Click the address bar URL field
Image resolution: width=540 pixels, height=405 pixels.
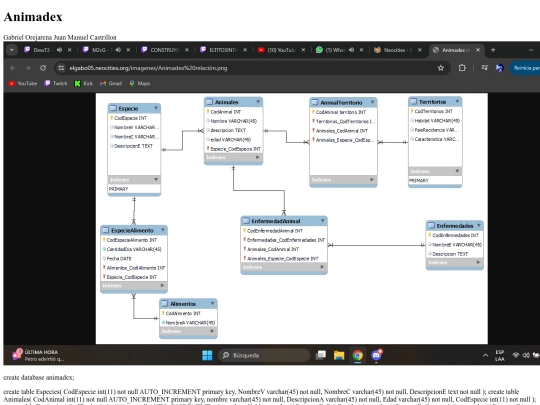pyautogui.click(x=251, y=68)
